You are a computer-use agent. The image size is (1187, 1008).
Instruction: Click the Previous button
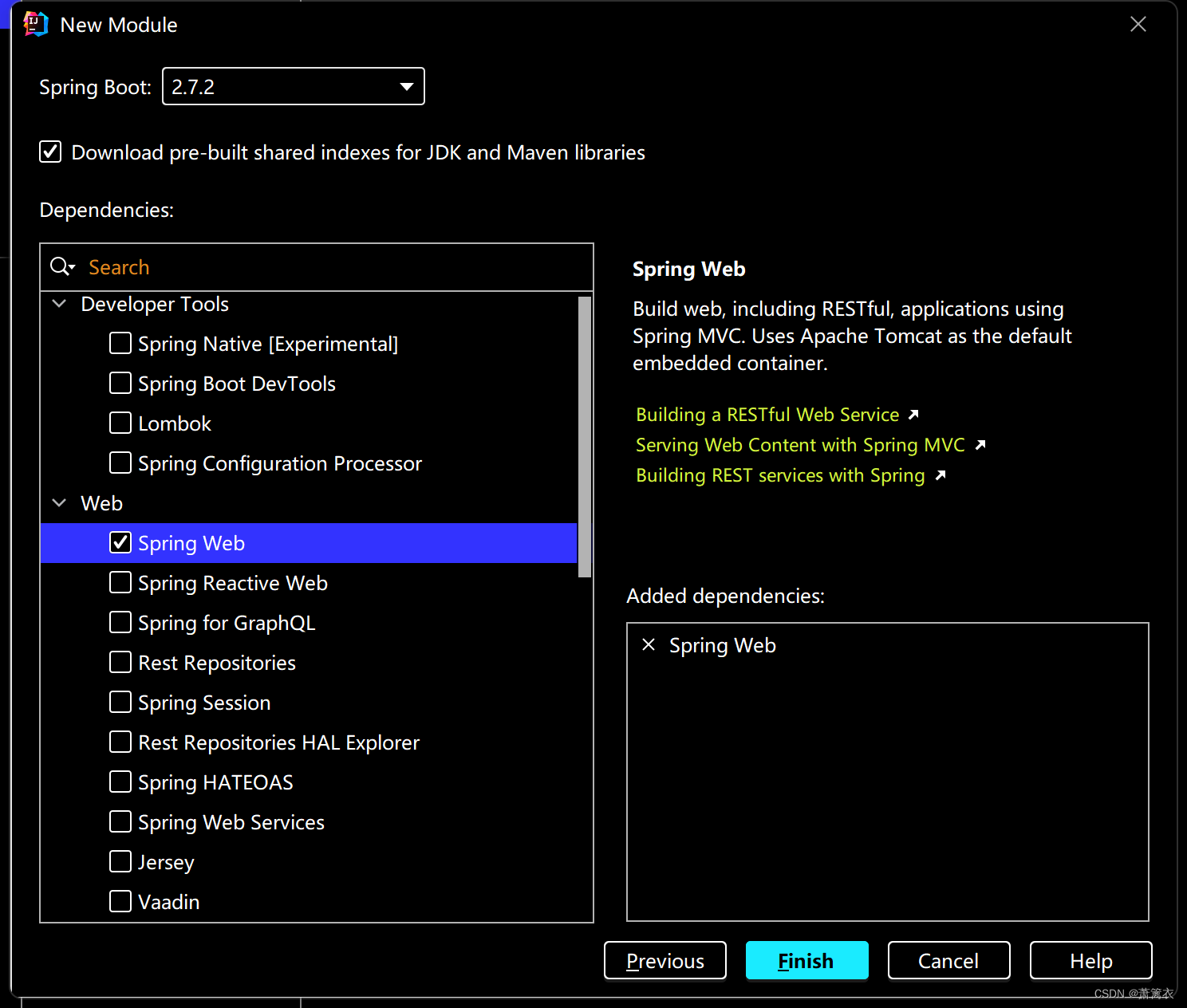coord(665,960)
